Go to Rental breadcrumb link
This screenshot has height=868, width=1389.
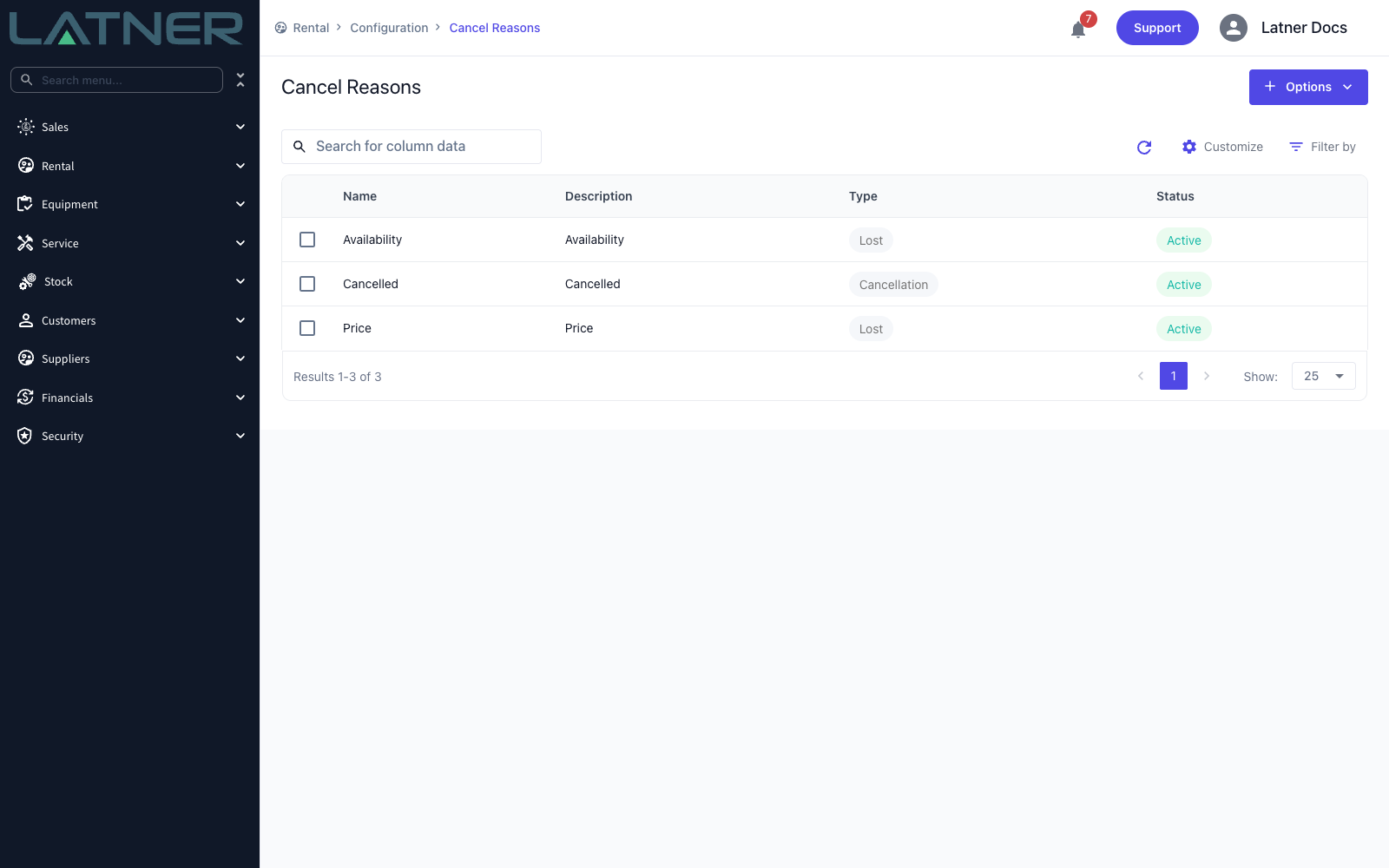[311, 28]
